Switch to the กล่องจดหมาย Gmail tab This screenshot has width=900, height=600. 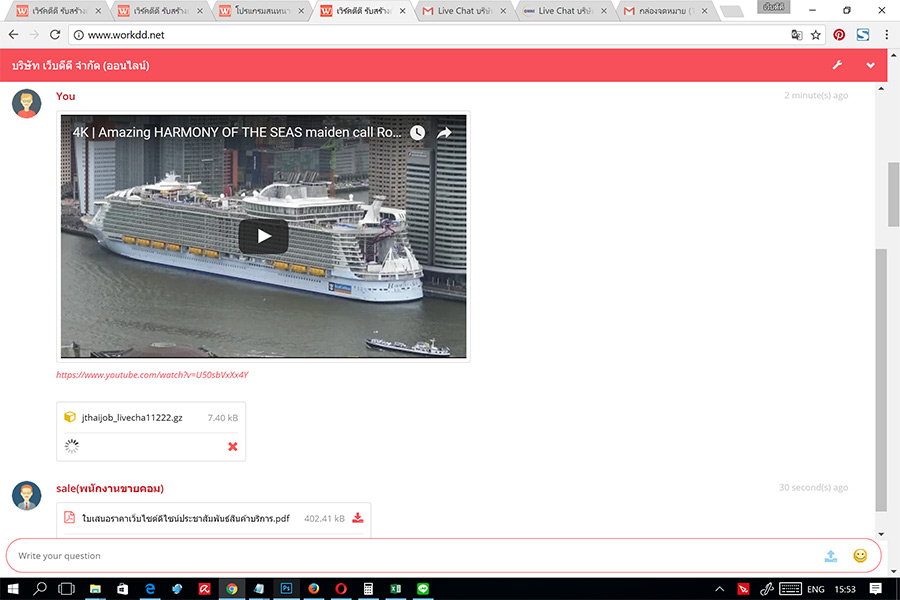coord(666,11)
